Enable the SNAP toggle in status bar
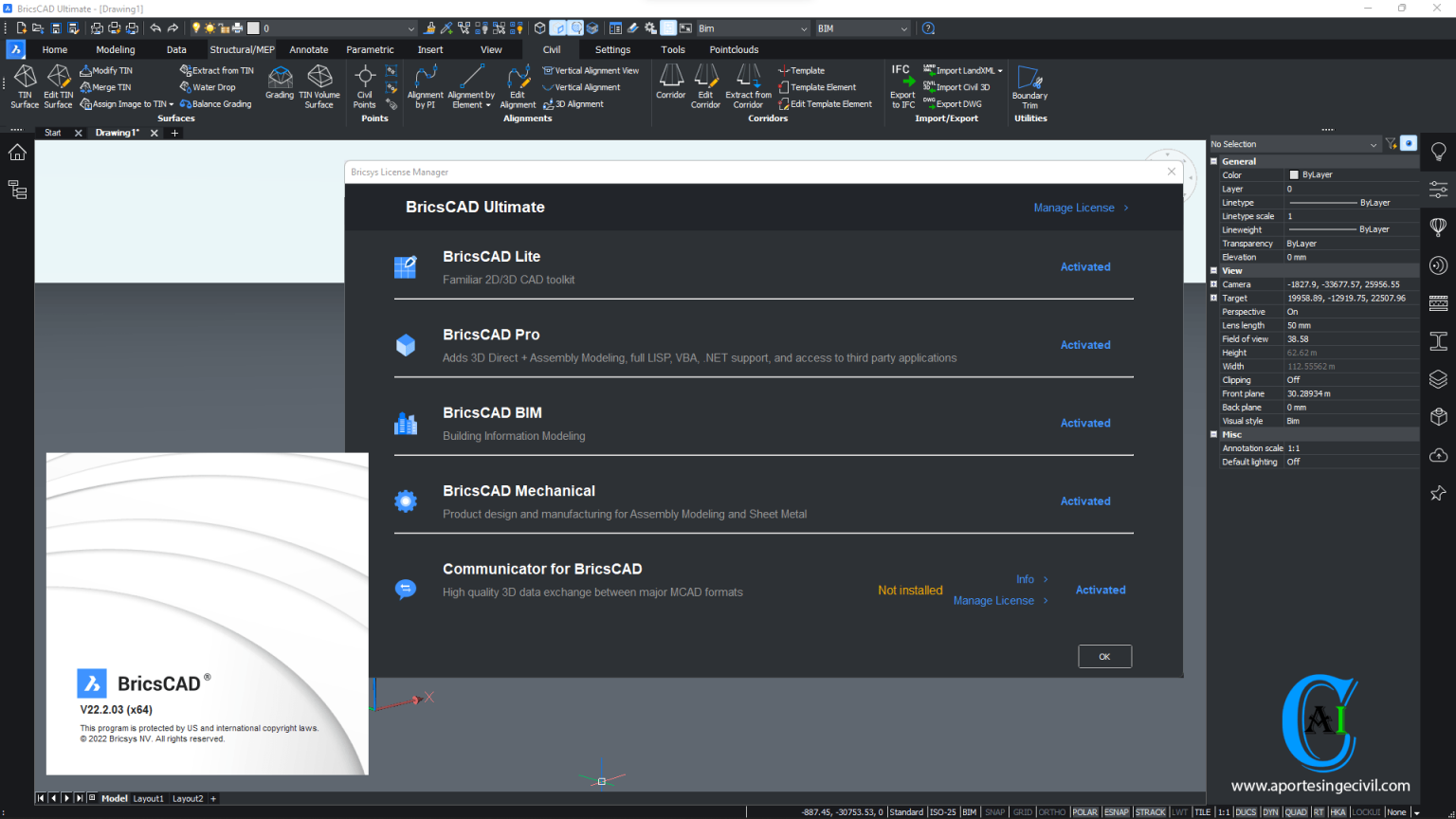This screenshot has width=1456, height=819. [994, 812]
